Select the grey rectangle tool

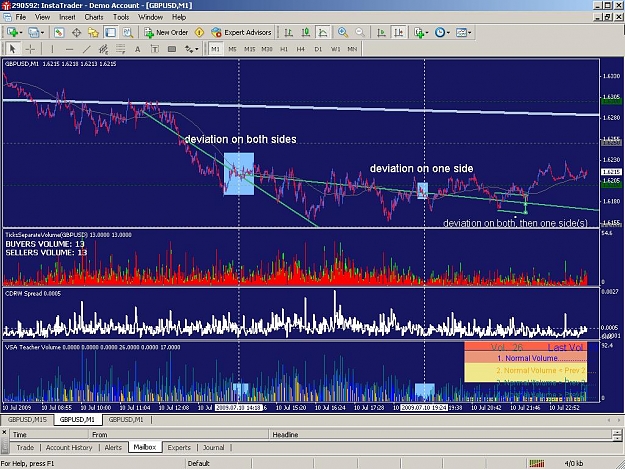pyautogui.click(x=172, y=49)
